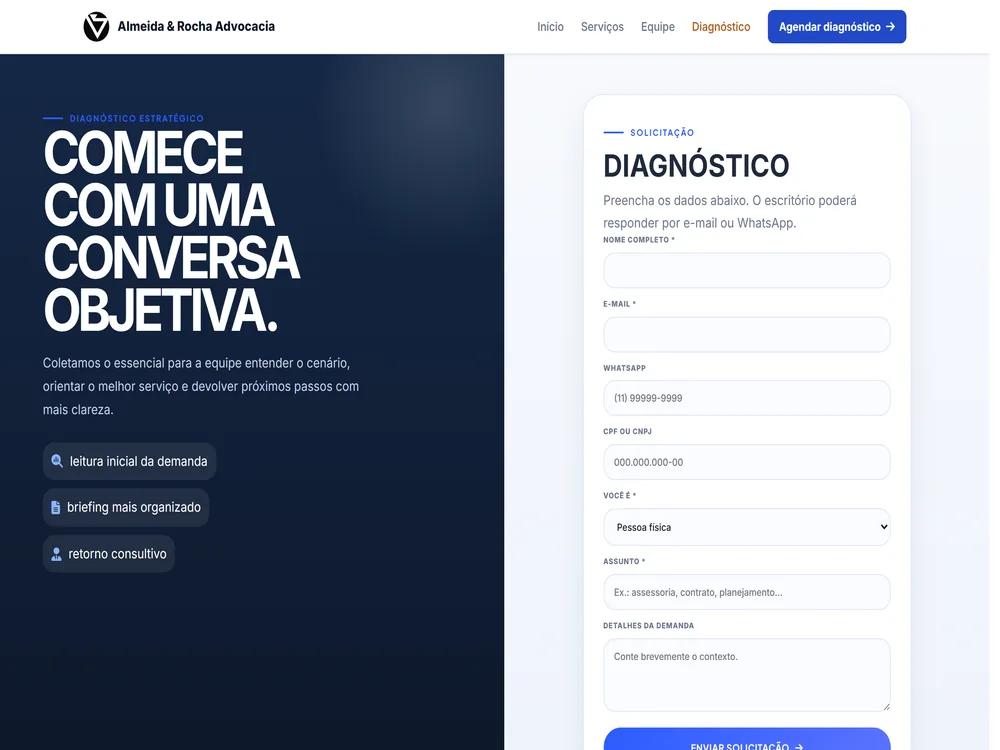Click the briefing mais organizado chip
This screenshot has height=750, width=1000.
[126, 508]
